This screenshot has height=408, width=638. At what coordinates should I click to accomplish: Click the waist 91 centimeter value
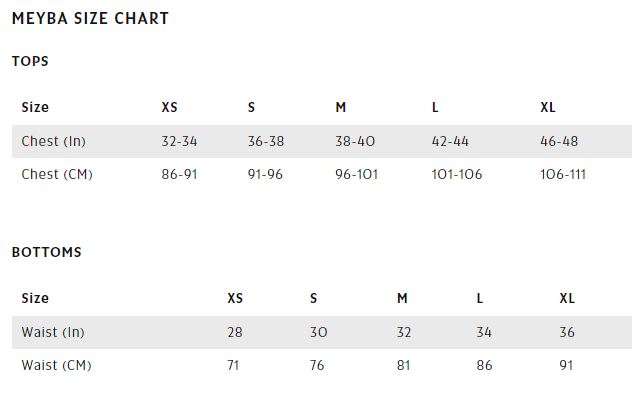pyautogui.click(x=566, y=365)
